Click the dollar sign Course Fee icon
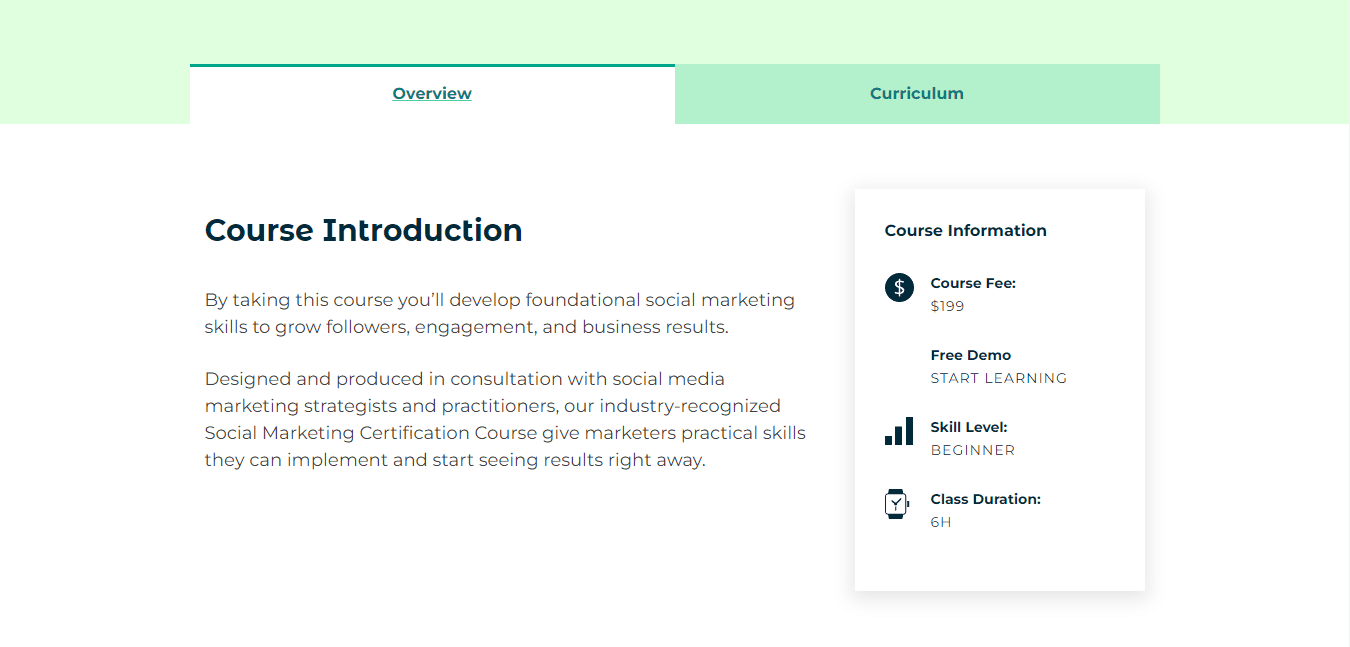 click(898, 287)
